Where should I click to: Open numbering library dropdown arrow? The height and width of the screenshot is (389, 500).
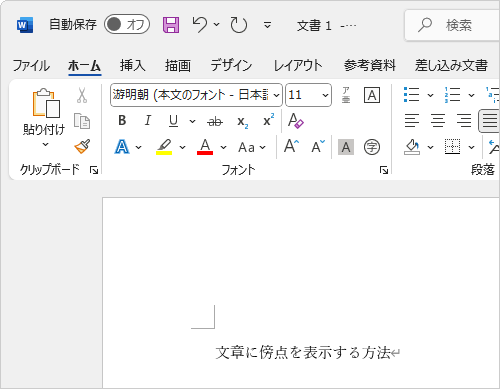click(471, 95)
